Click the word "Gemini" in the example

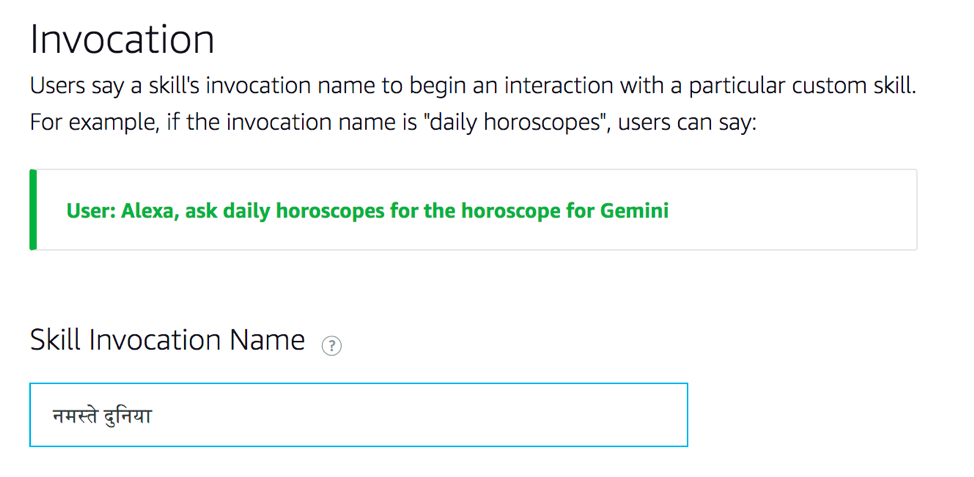tap(634, 211)
